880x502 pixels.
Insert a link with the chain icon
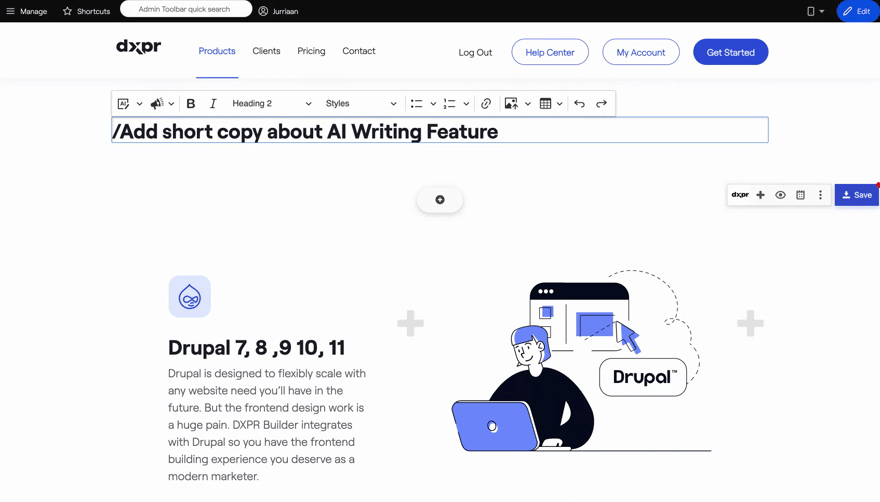click(x=486, y=104)
